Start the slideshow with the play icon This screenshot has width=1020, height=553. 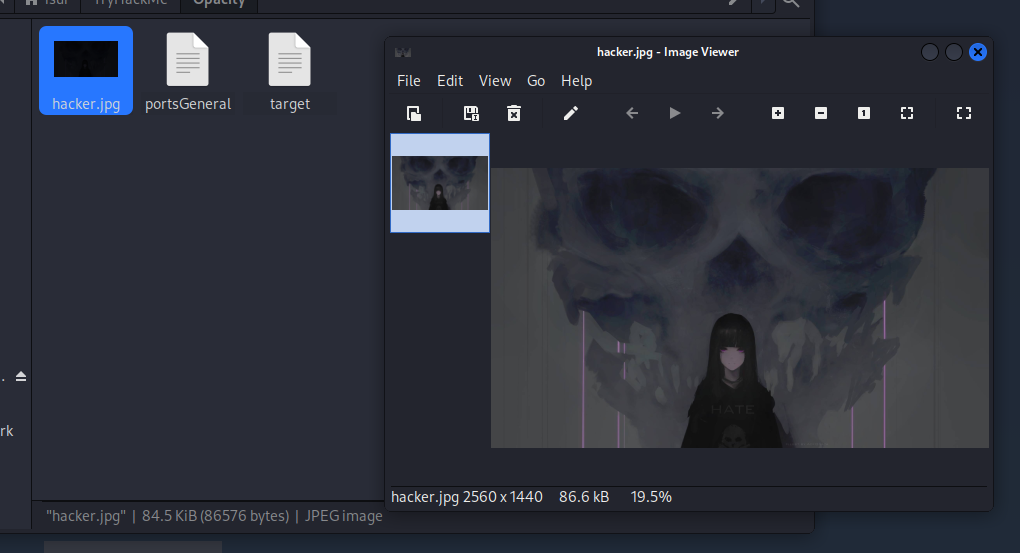(x=675, y=113)
